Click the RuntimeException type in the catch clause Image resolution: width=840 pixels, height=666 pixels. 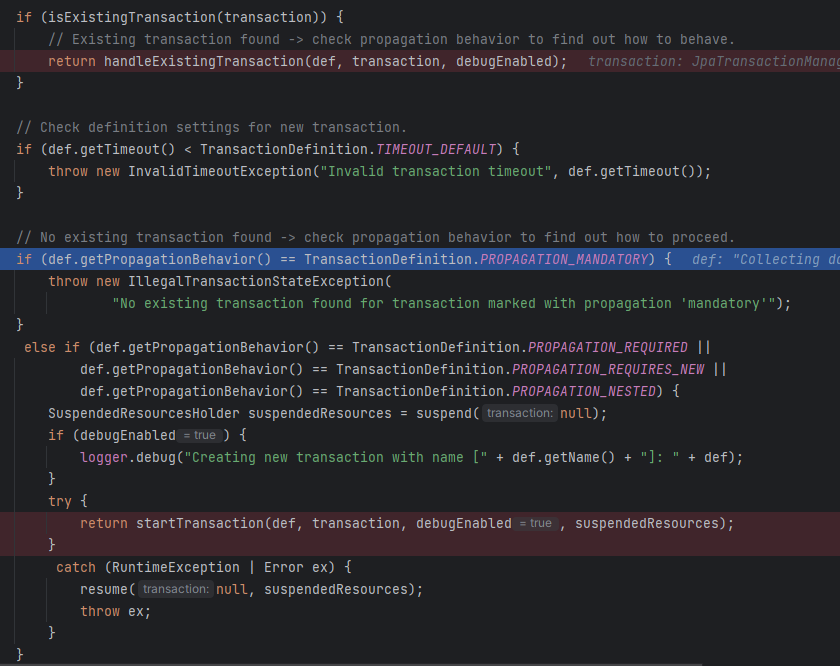tap(176, 567)
